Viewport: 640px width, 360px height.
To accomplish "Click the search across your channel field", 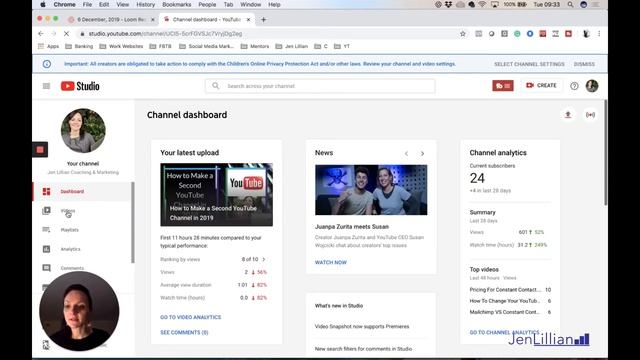I will click(320, 86).
